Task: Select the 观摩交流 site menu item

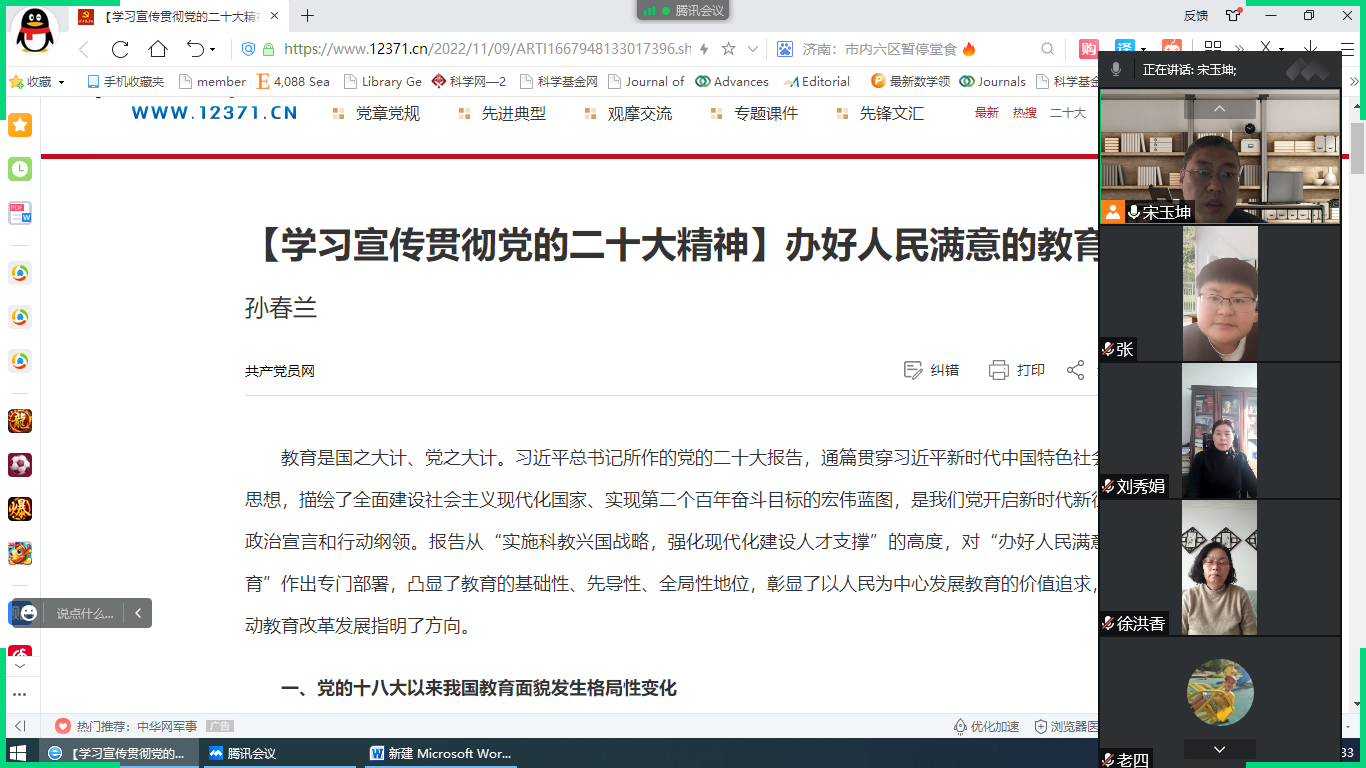Action: (x=640, y=114)
